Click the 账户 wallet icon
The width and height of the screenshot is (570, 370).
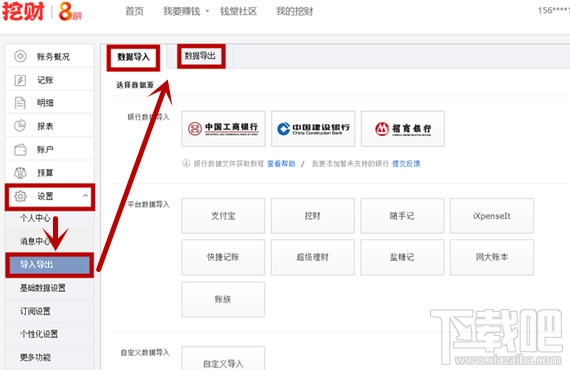pyautogui.click(x=20, y=149)
